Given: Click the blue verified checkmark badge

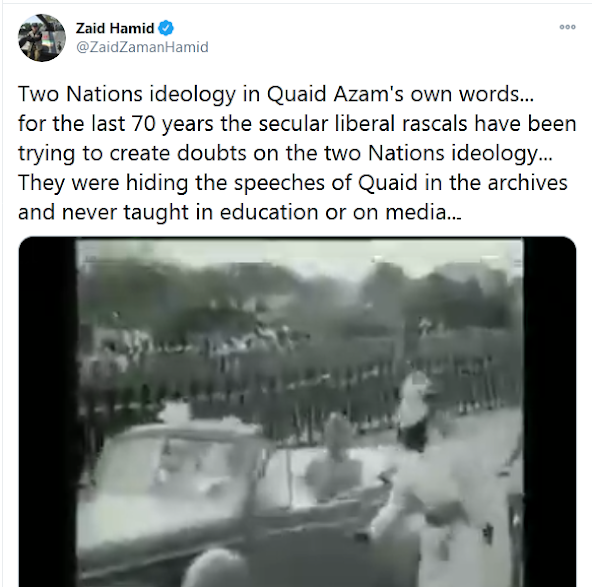Looking at the screenshot, I should [166, 28].
